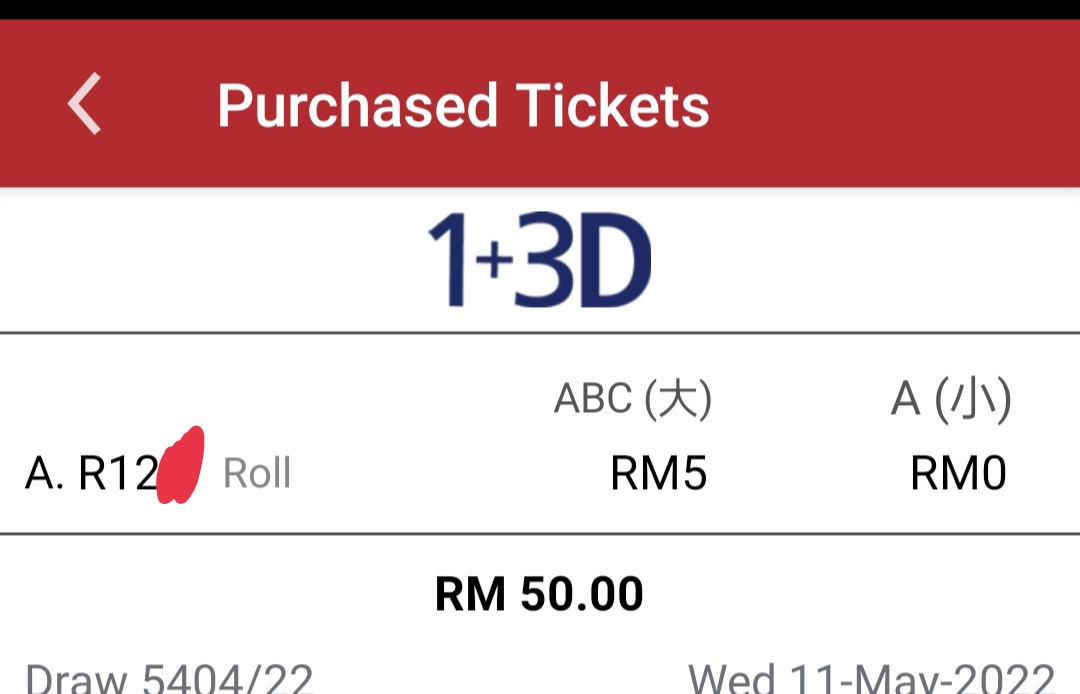Screen dimensions: 1080x694
Task: Tap the 小 Chinese character
Action: (973, 399)
